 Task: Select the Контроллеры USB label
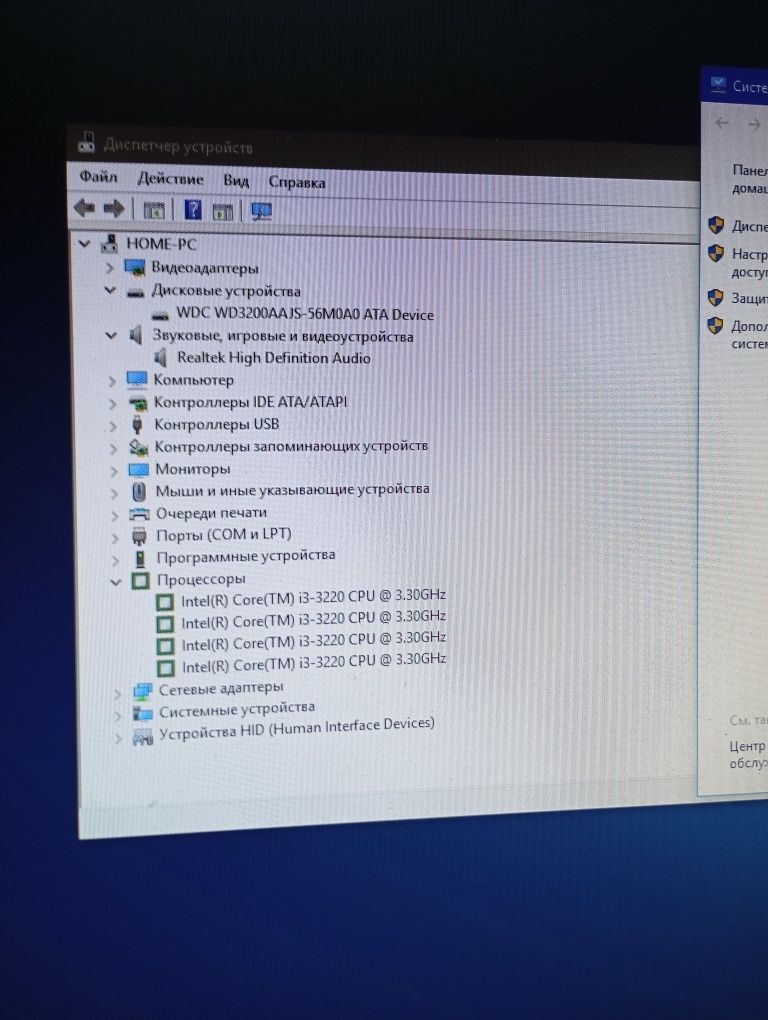217,424
